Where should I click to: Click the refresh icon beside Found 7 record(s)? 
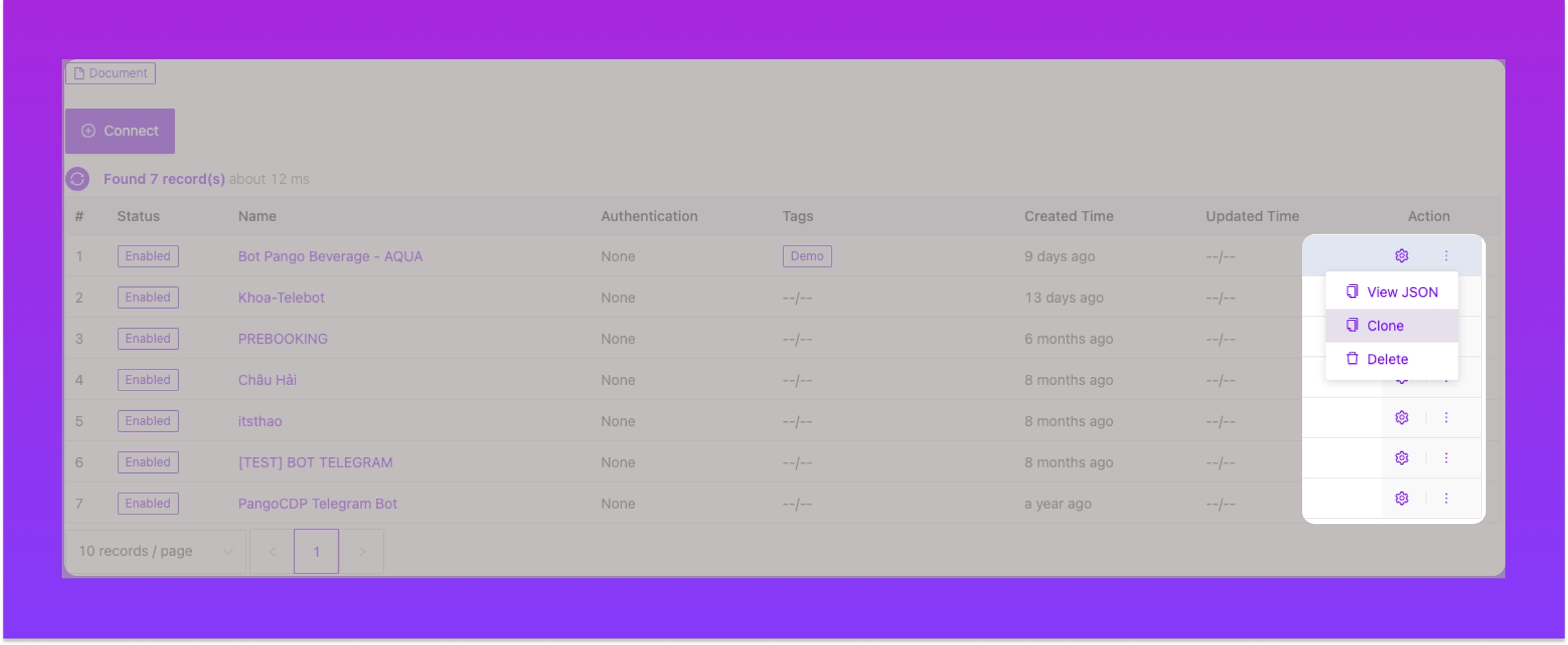coord(78,179)
